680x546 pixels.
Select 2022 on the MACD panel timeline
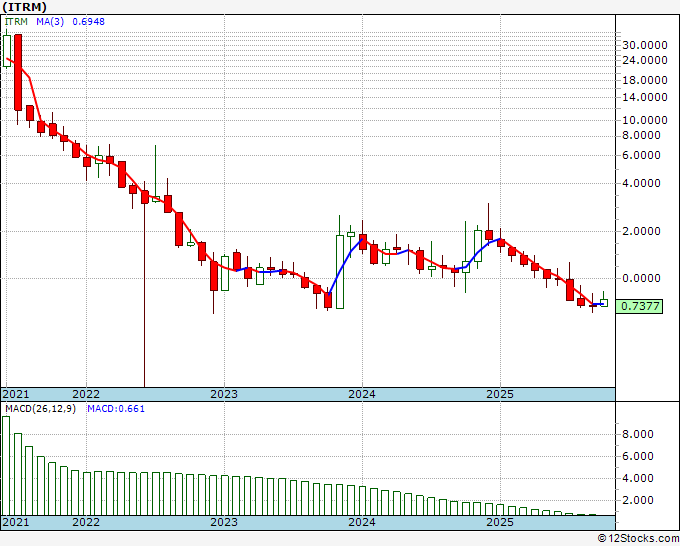[86, 522]
